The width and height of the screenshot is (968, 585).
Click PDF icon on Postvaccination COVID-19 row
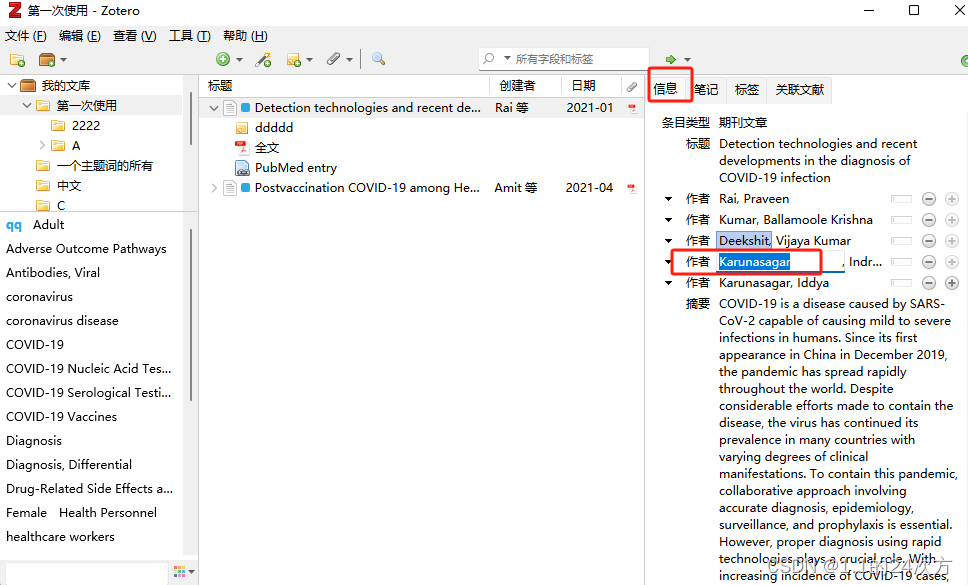coord(632,188)
